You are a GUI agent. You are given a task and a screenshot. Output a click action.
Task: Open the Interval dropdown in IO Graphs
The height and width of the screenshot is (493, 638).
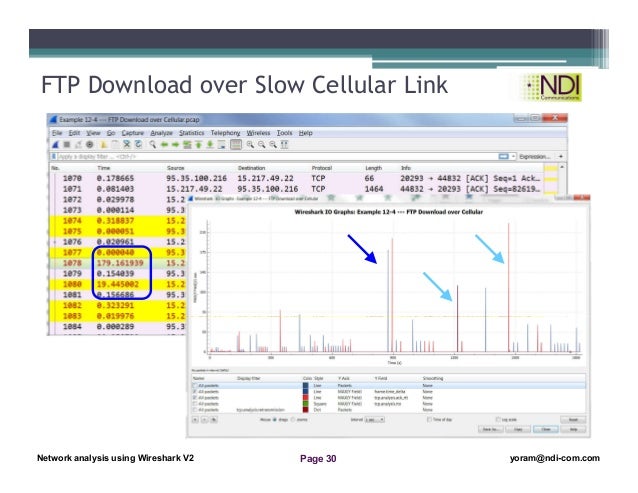374,419
